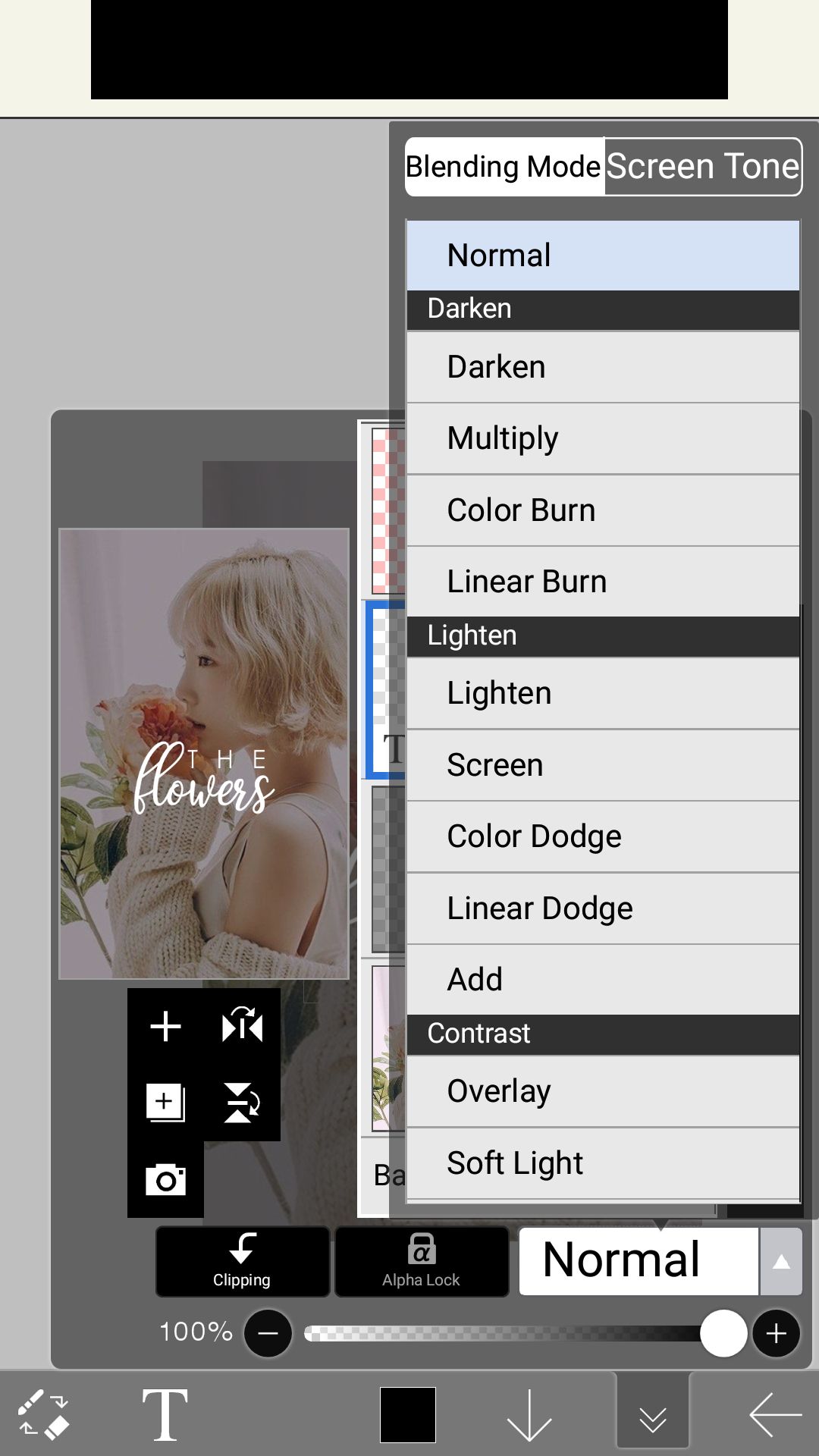Select the Soft Light blending mode
819x1456 pixels.
tap(603, 1163)
